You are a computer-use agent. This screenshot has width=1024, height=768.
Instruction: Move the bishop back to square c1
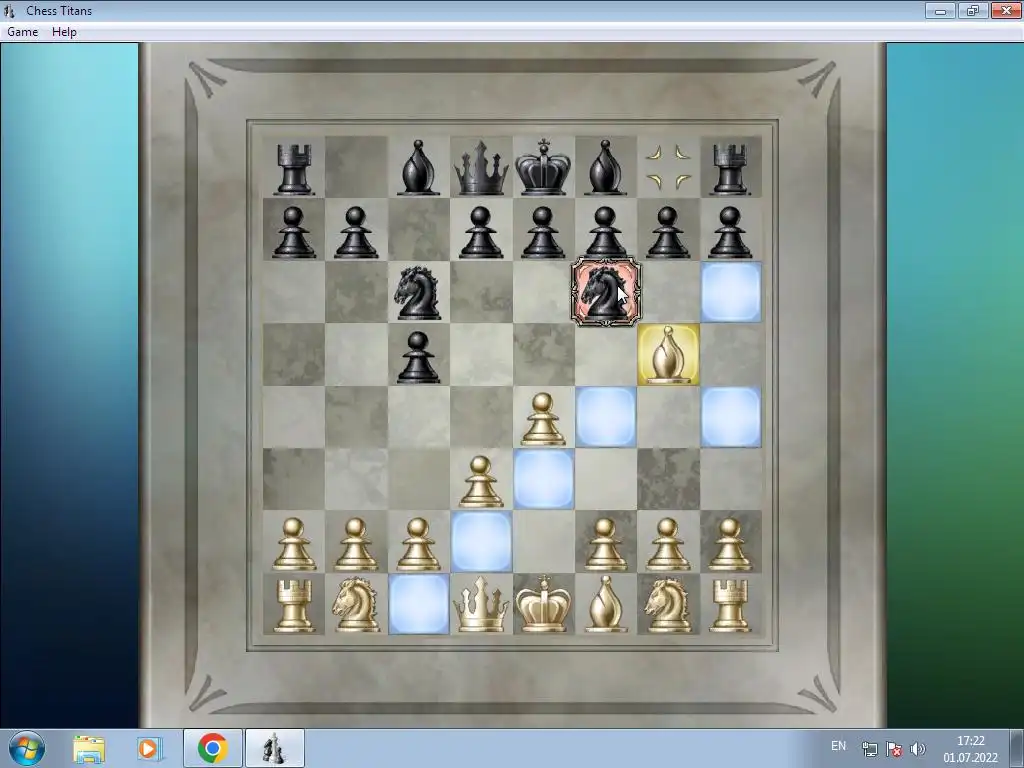click(419, 604)
